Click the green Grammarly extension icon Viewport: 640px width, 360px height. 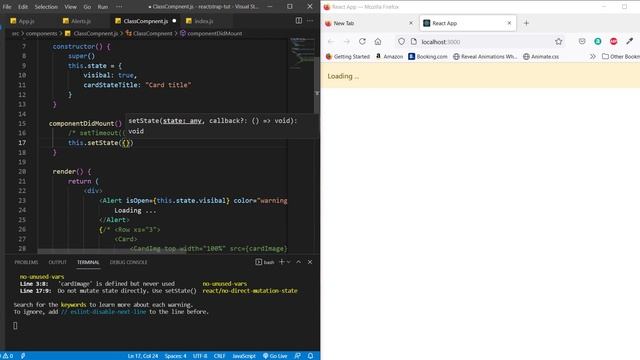tap(598, 42)
